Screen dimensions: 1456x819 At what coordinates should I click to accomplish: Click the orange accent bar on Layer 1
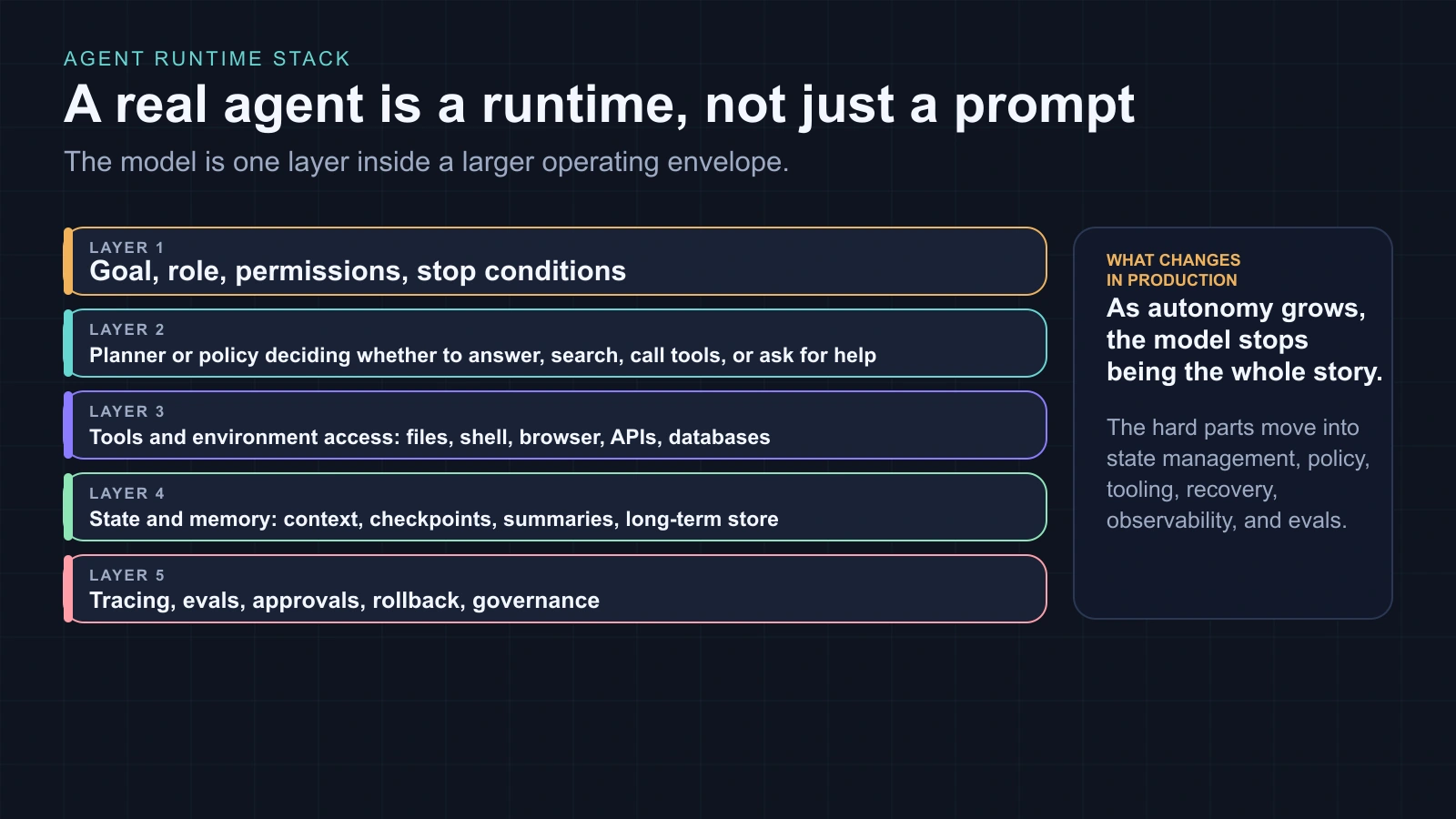pos(68,261)
